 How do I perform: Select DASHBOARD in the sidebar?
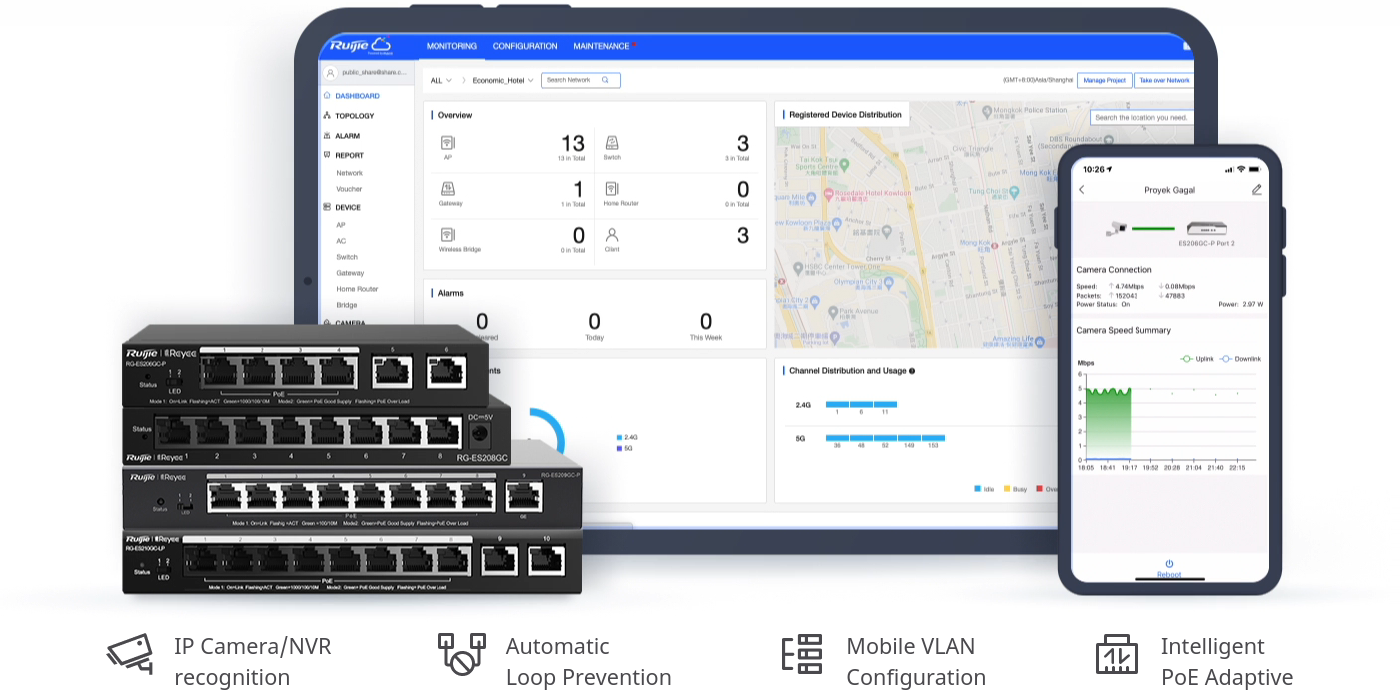click(357, 96)
